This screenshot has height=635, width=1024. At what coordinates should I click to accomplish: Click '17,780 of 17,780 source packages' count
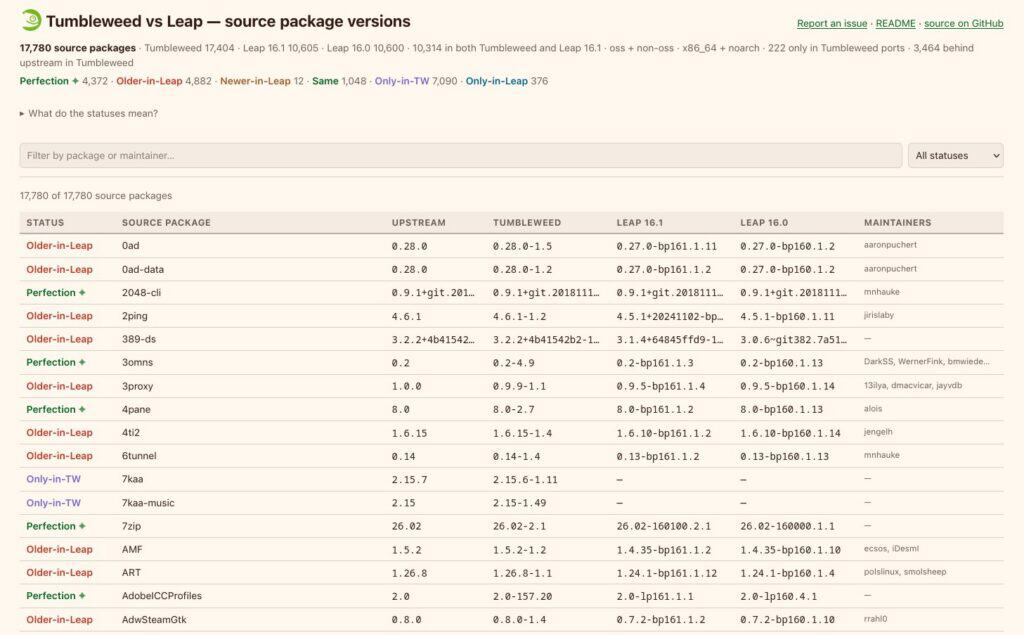pos(96,196)
